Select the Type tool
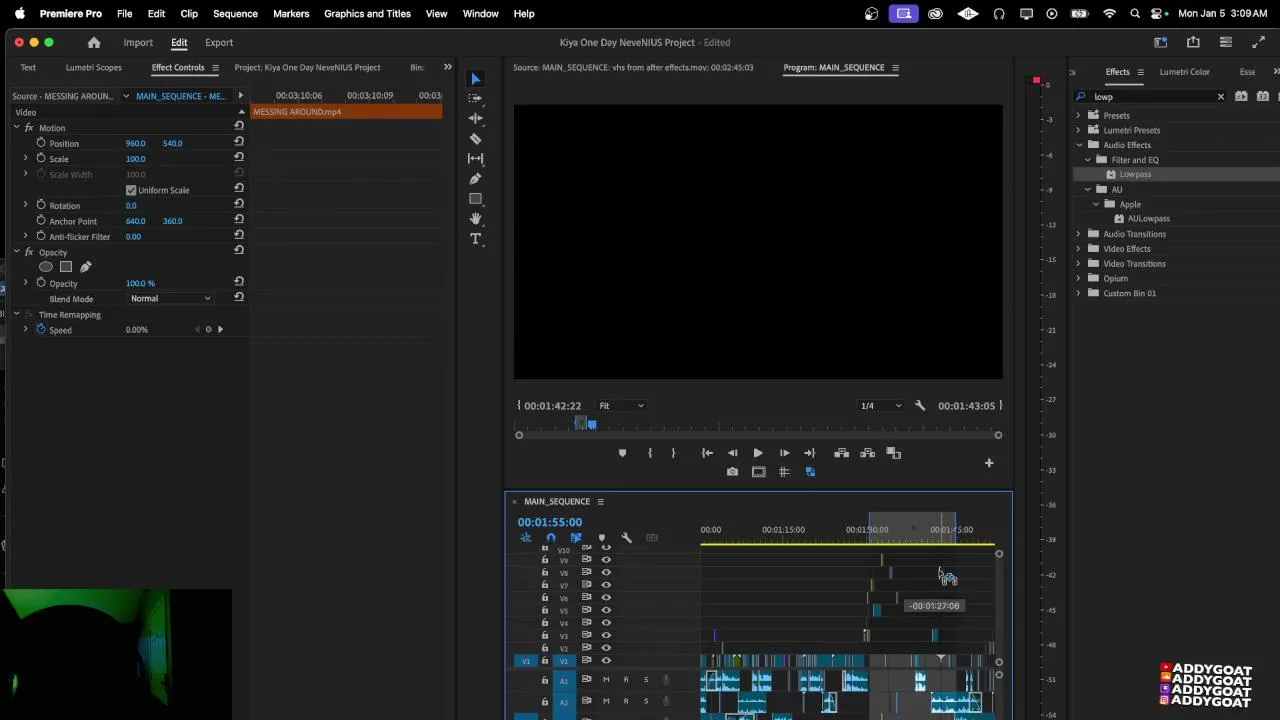 (476, 239)
